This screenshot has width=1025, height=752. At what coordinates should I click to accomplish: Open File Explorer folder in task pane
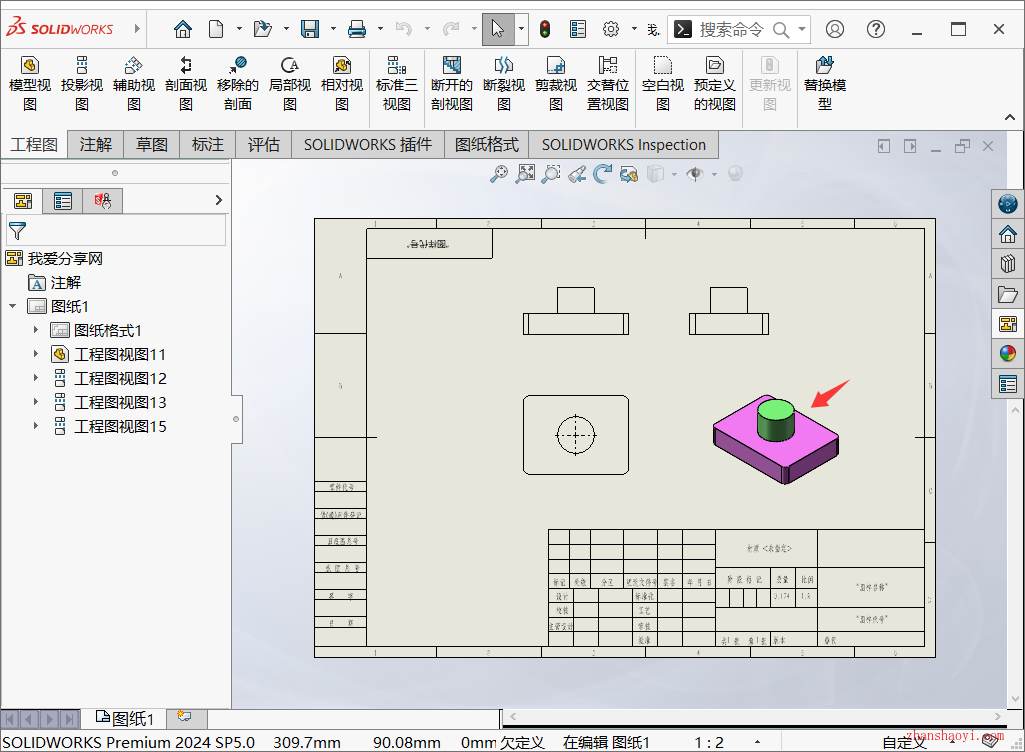coord(1007,294)
